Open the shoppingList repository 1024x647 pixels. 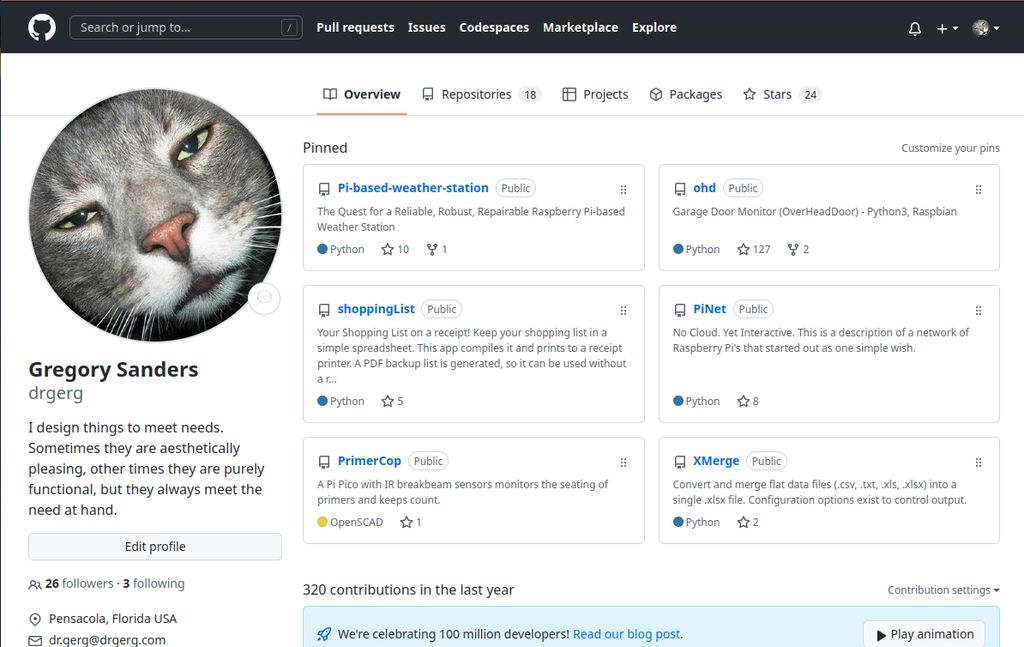[376, 309]
